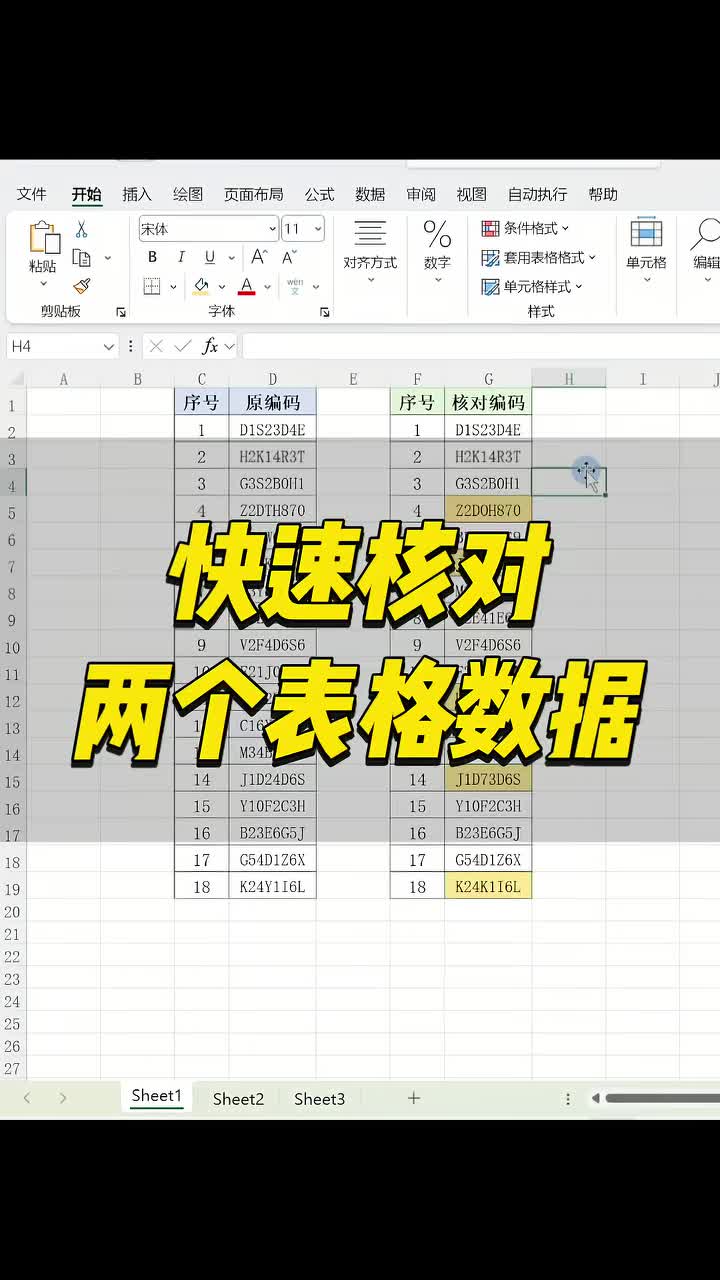Switch to Sheet3 tab
The height and width of the screenshot is (1280, 720).
pyautogui.click(x=319, y=1098)
